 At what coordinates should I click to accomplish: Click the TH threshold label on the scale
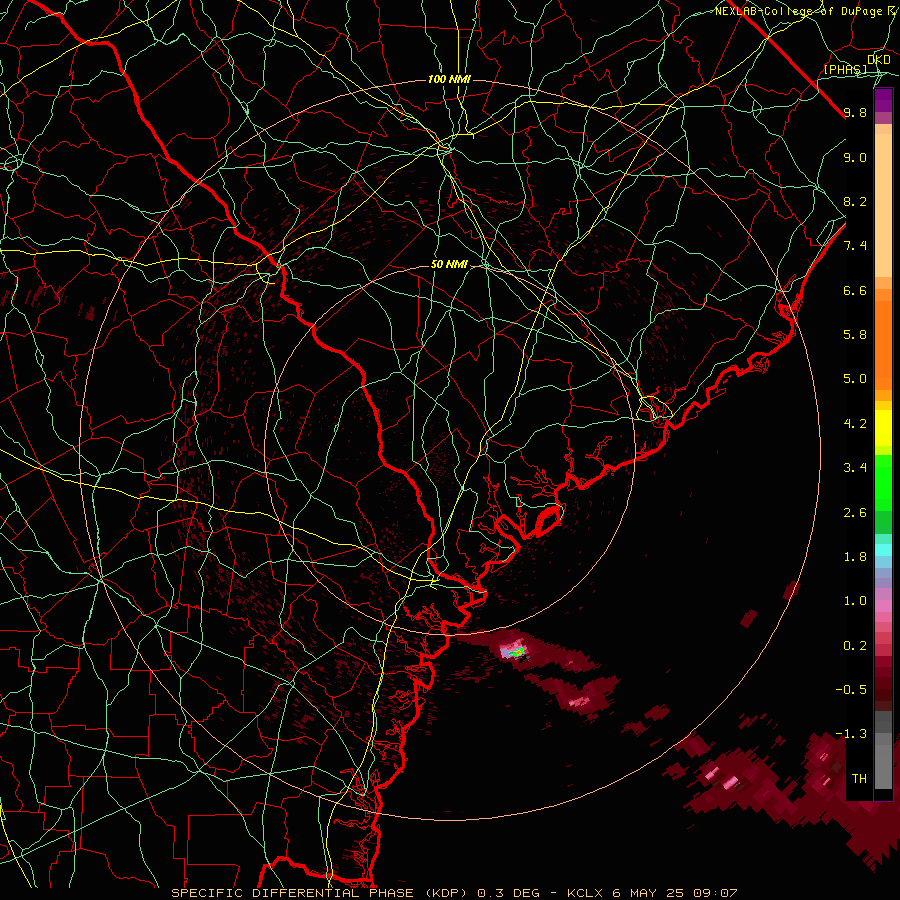click(859, 778)
